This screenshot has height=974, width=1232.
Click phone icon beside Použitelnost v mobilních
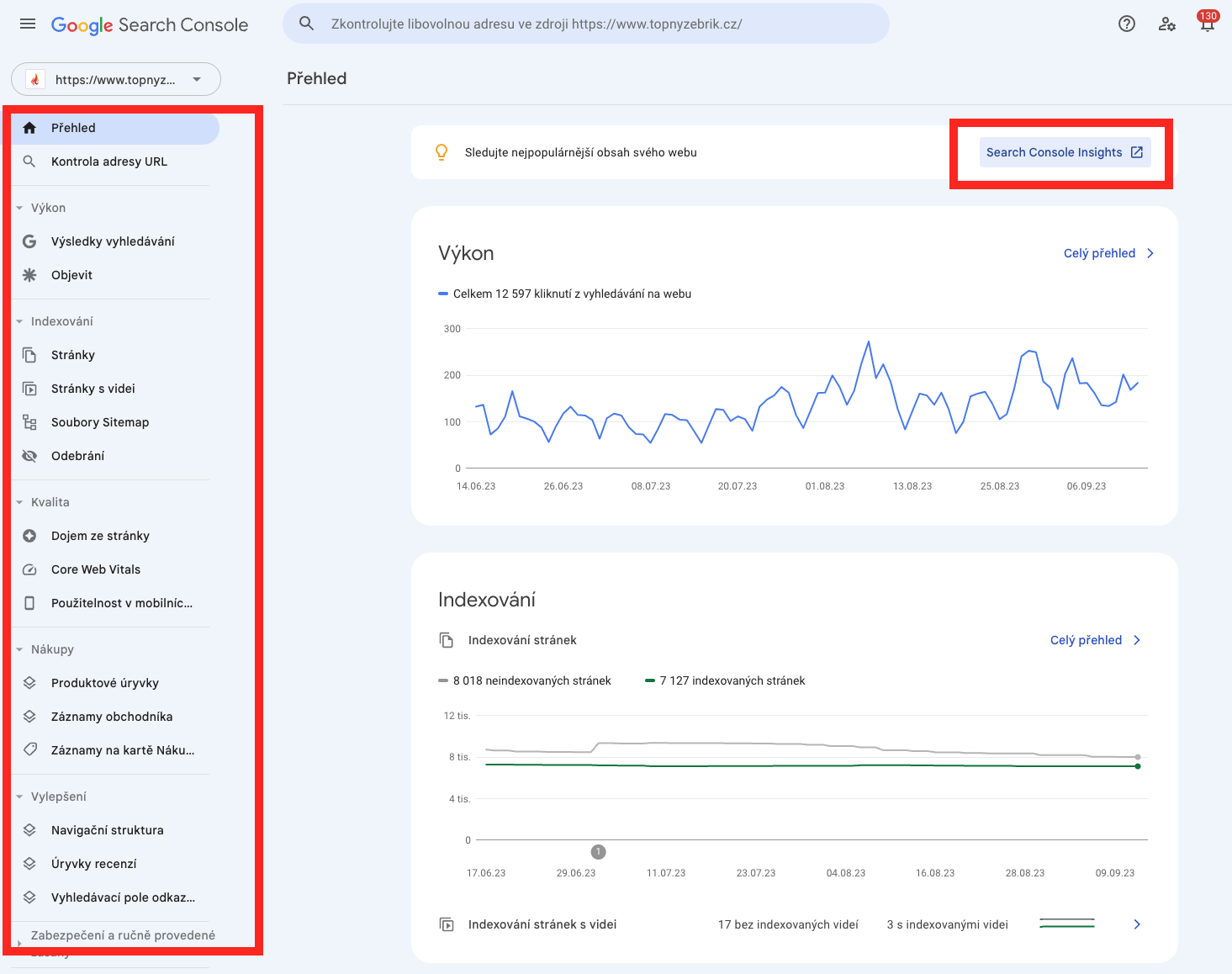(29, 603)
